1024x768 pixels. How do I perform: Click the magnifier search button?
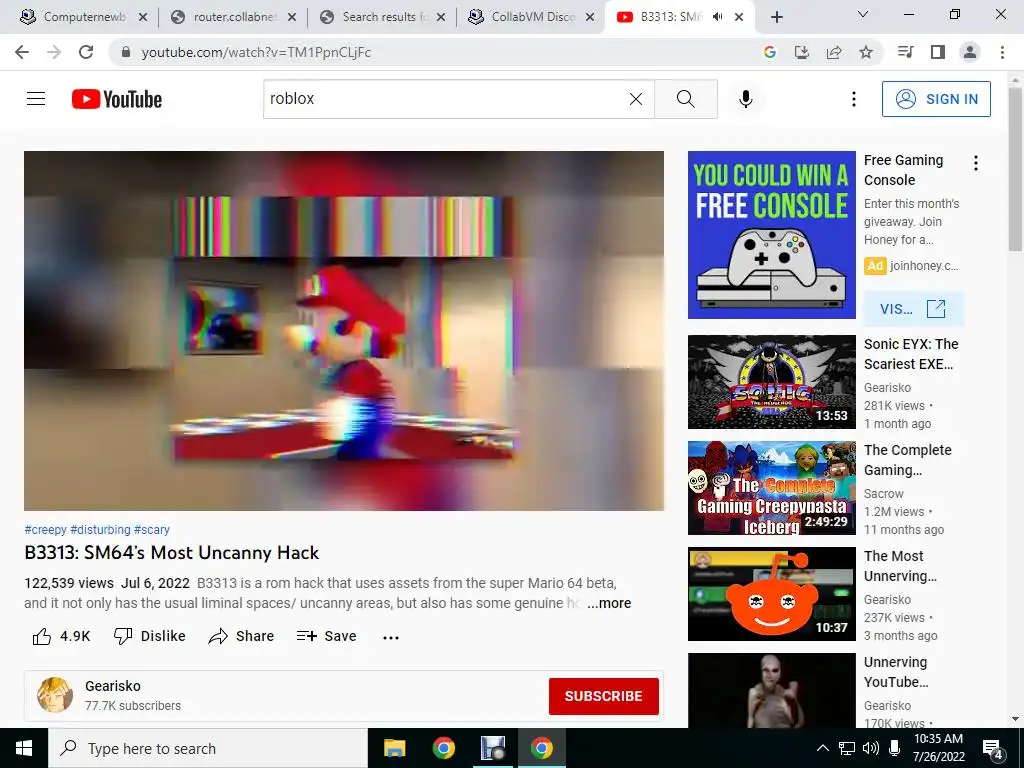[686, 99]
